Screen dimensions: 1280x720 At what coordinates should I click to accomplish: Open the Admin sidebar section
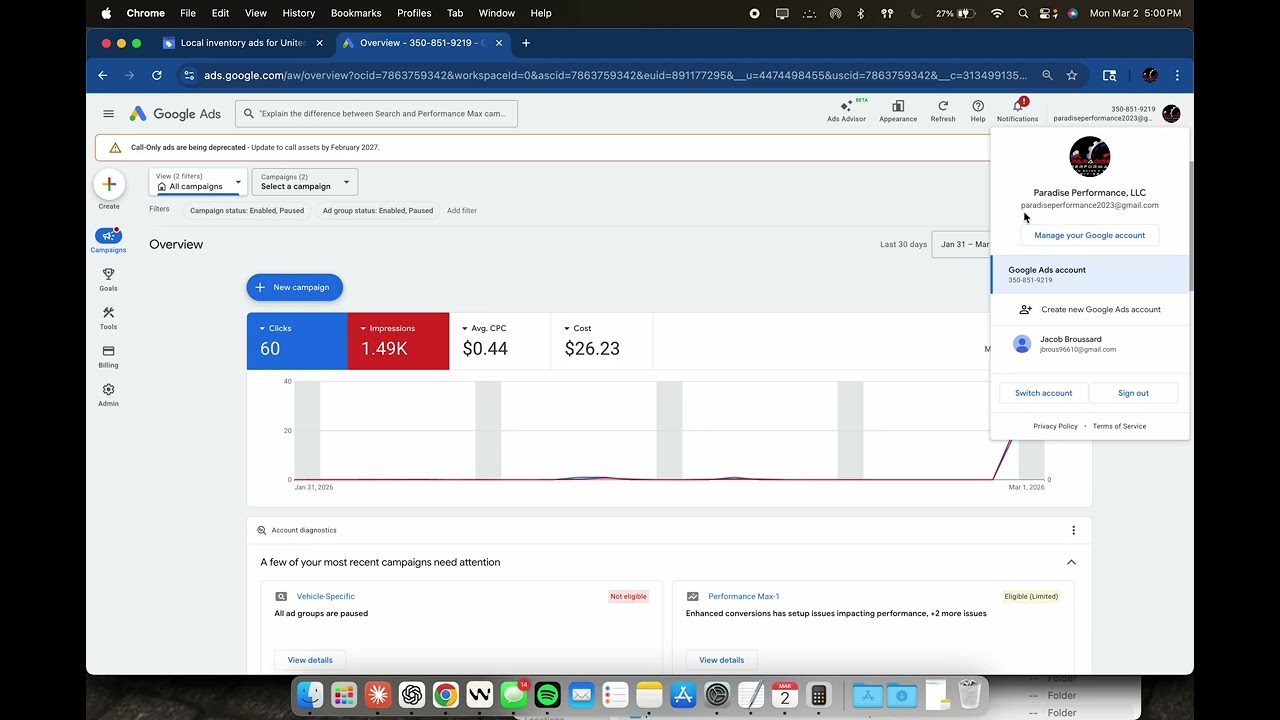pos(108,395)
